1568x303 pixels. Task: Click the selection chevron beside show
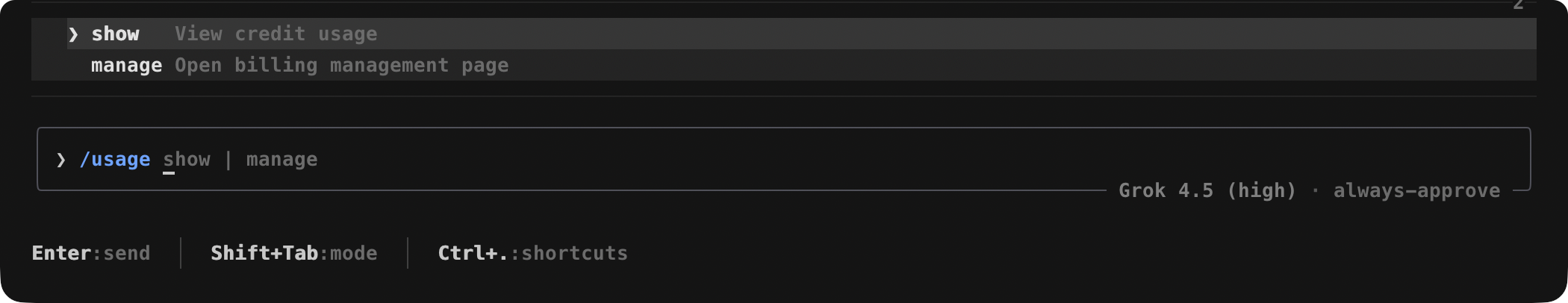click(73, 34)
